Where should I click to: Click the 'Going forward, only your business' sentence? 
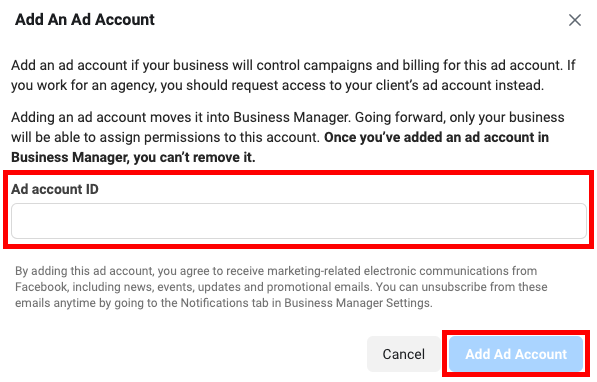pos(460,117)
